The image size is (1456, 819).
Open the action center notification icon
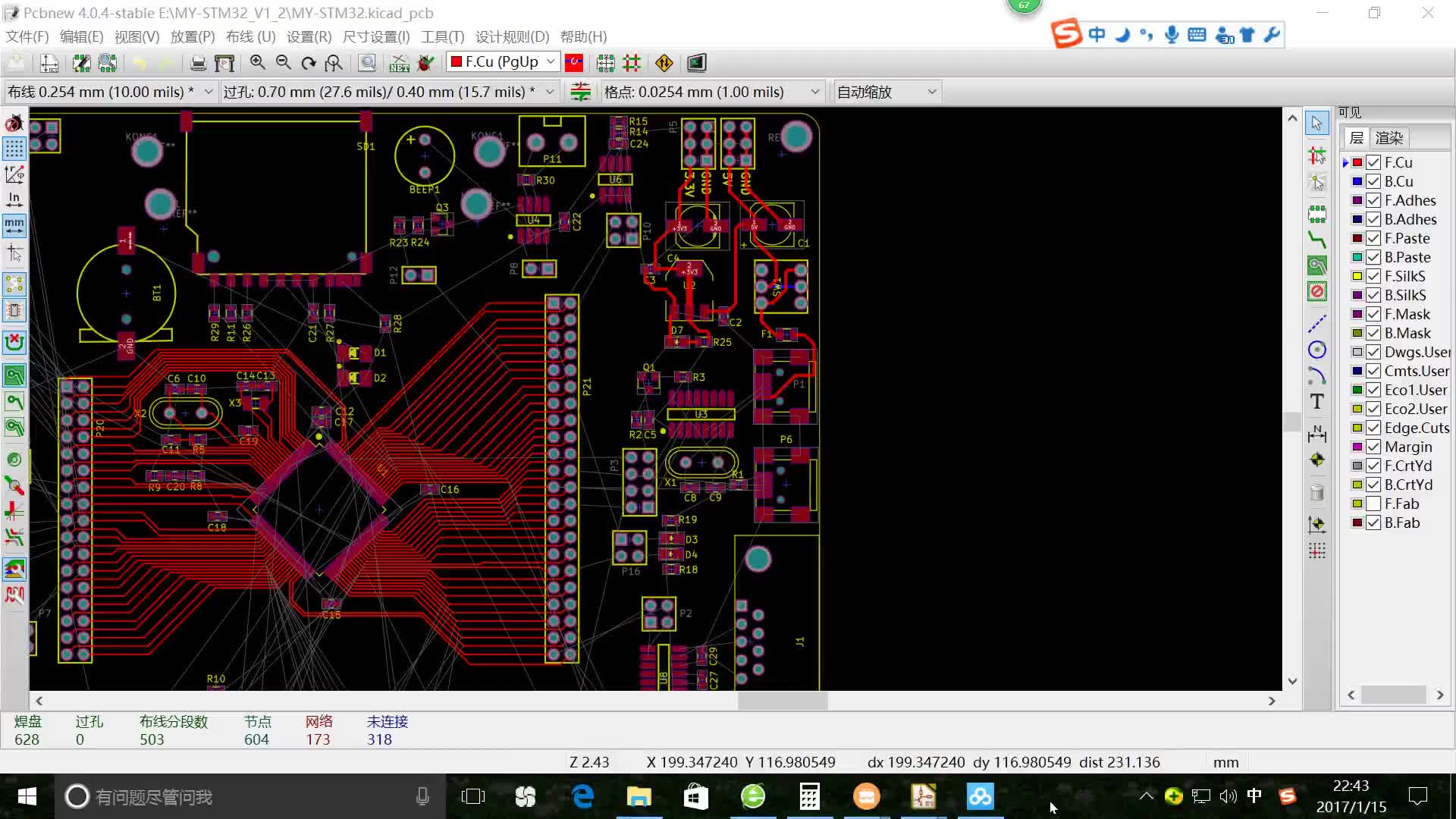point(1417,796)
